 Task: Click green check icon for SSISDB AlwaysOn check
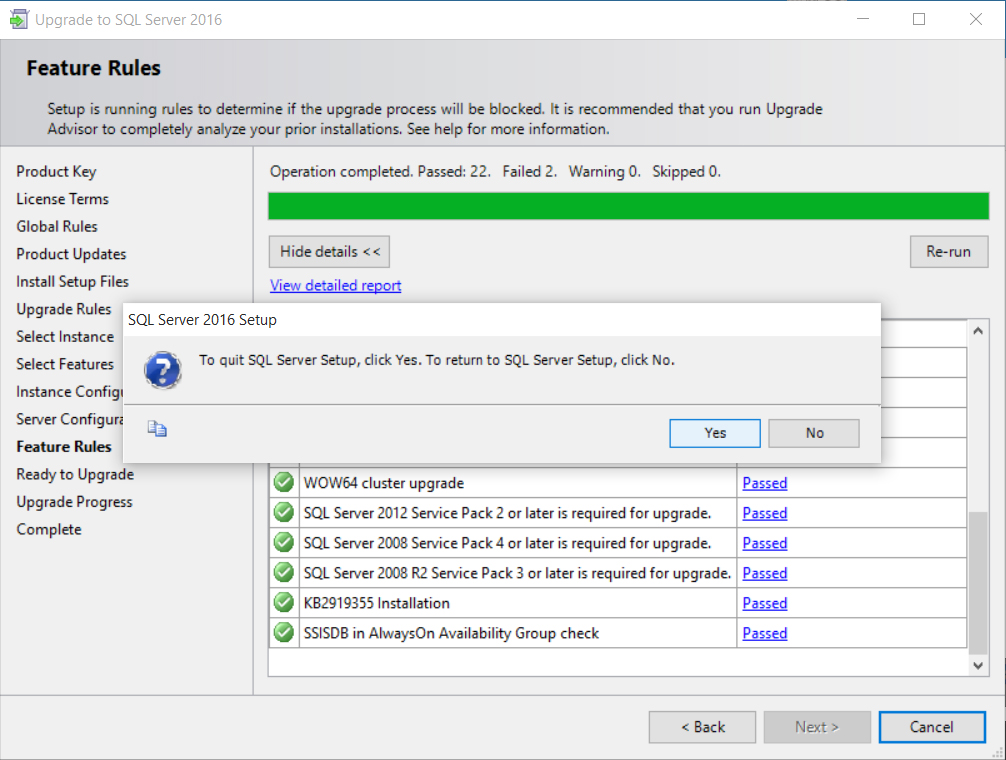click(x=284, y=633)
